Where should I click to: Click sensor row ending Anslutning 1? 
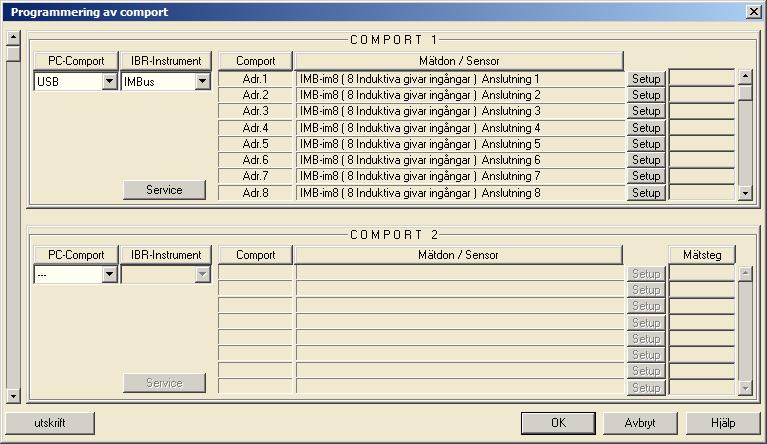point(460,79)
